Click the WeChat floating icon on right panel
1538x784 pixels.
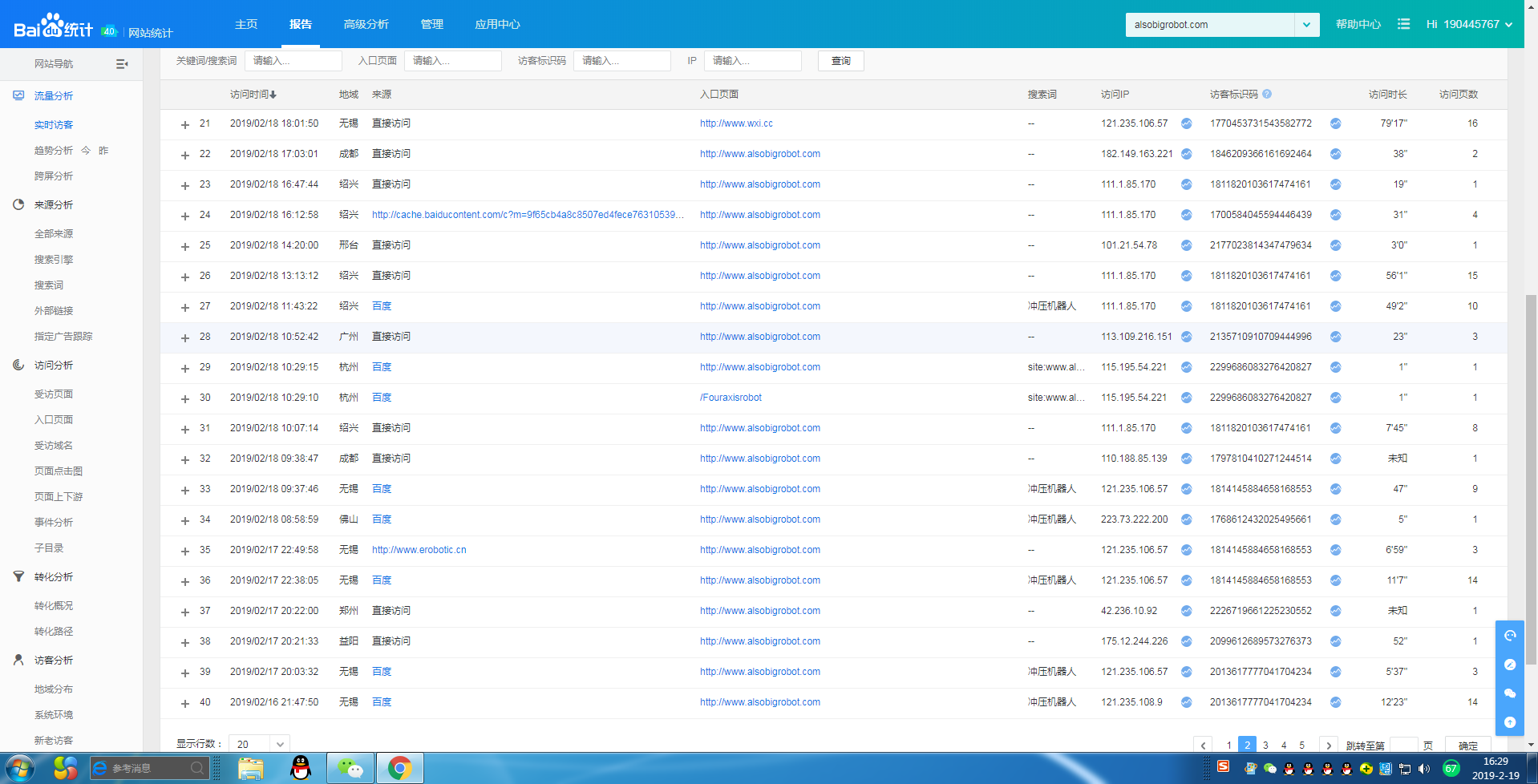[x=1509, y=693]
